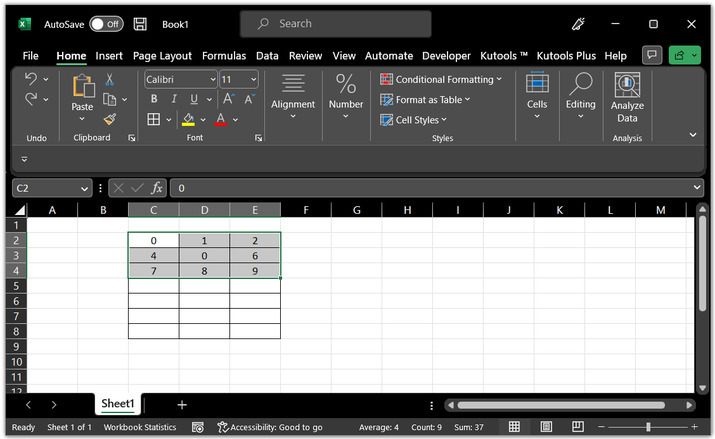Click the Comments speech bubble icon
Image resolution: width=715 pixels, height=439 pixels.
pyautogui.click(x=652, y=56)
